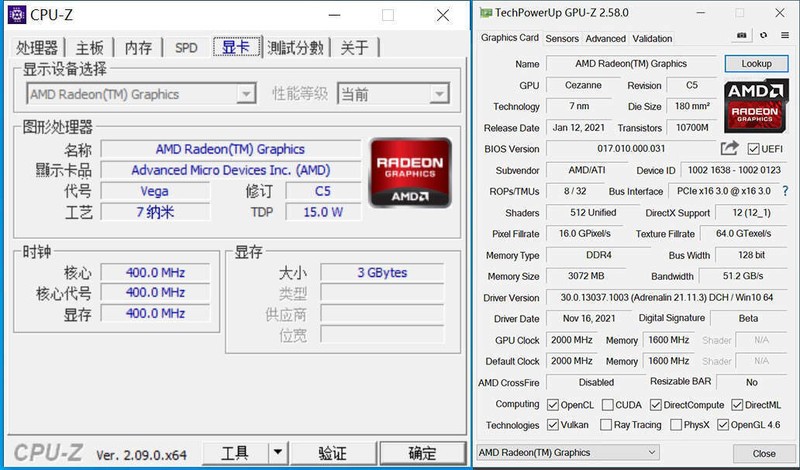Click the BIOS Version field 017.010.000.031
800x470 pixels.
[x=631, y=149]
